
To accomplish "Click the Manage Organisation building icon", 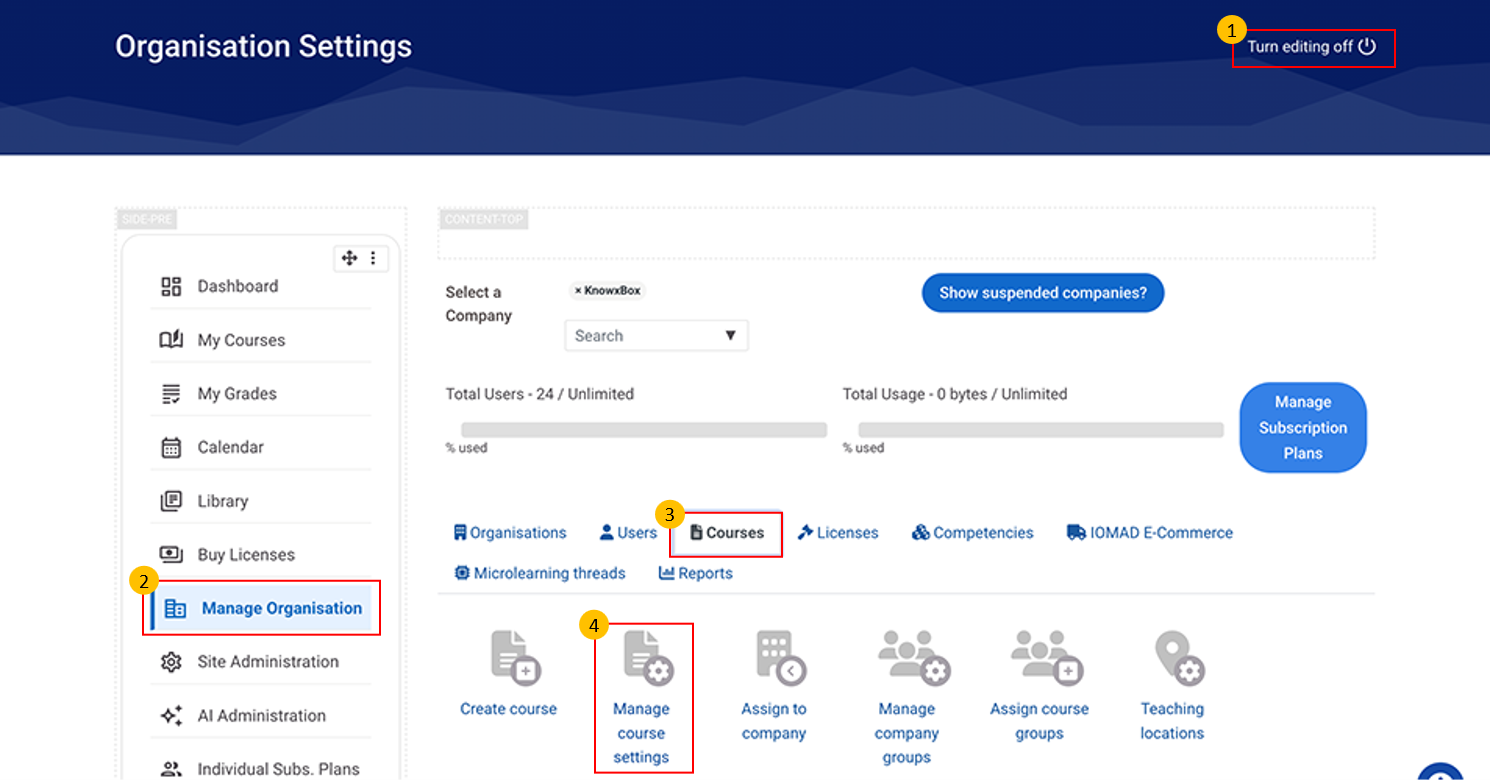I will pyautogui.click(x=175, y=609).
